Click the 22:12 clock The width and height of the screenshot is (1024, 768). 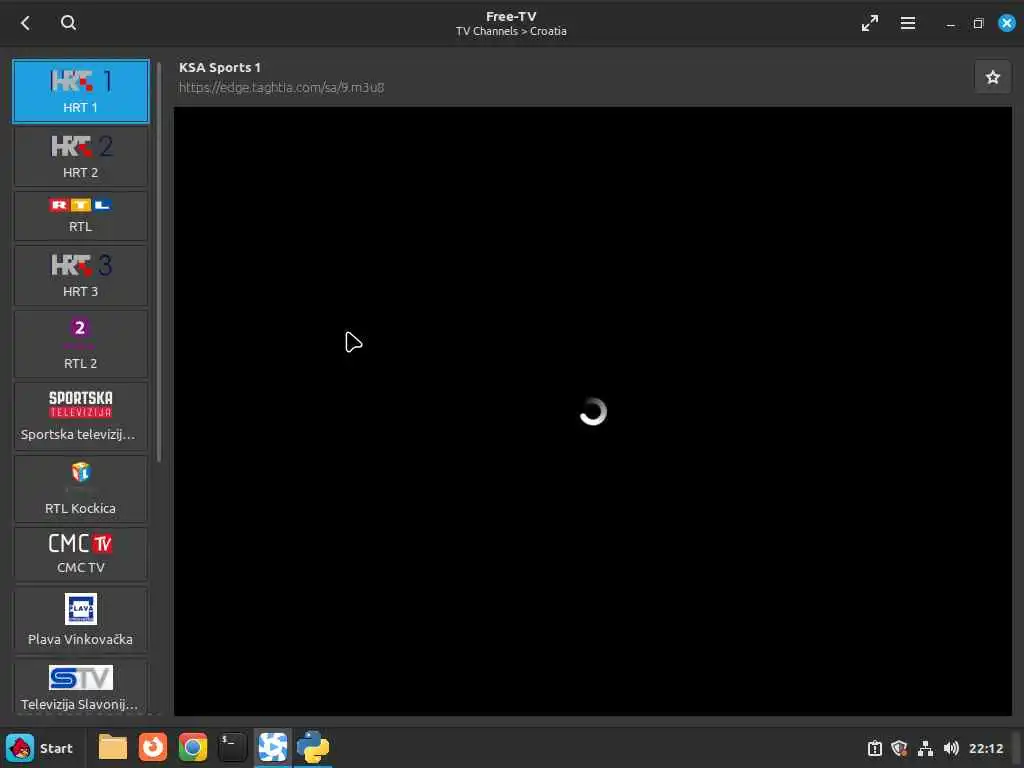click(985, 749)
